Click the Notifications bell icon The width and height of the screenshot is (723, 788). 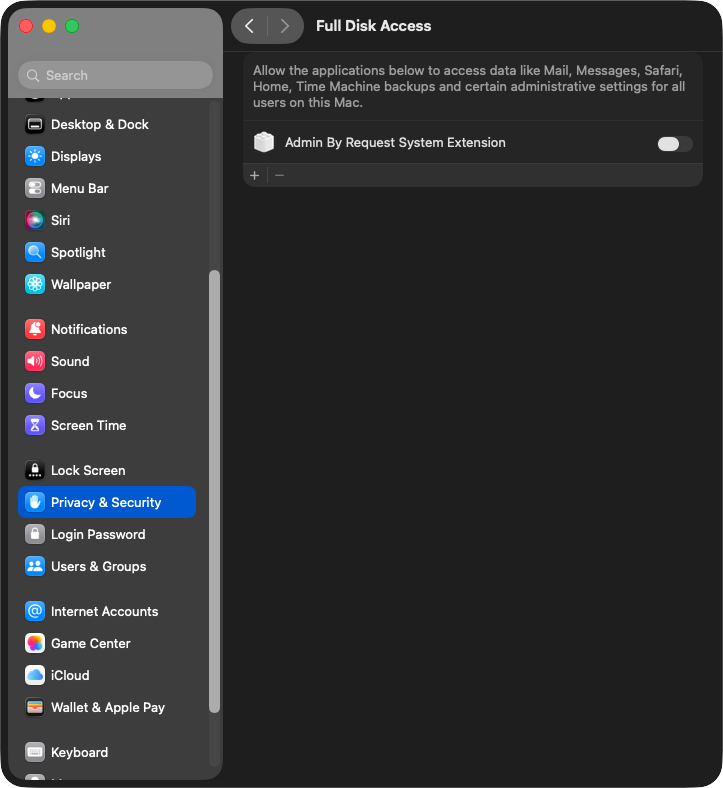[35, 330]
